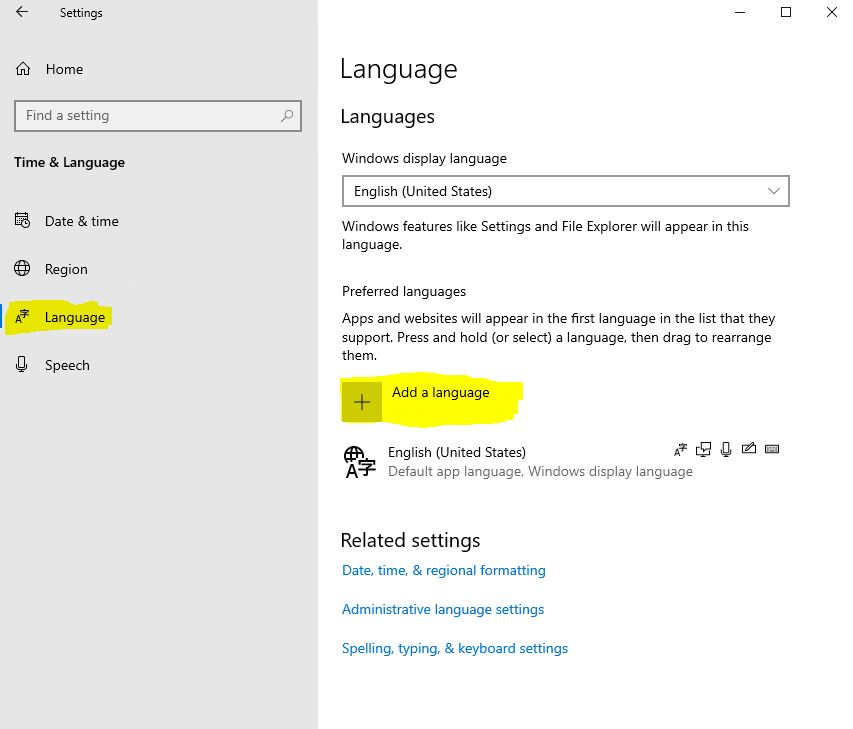Close the Settings window

point(832,12)
